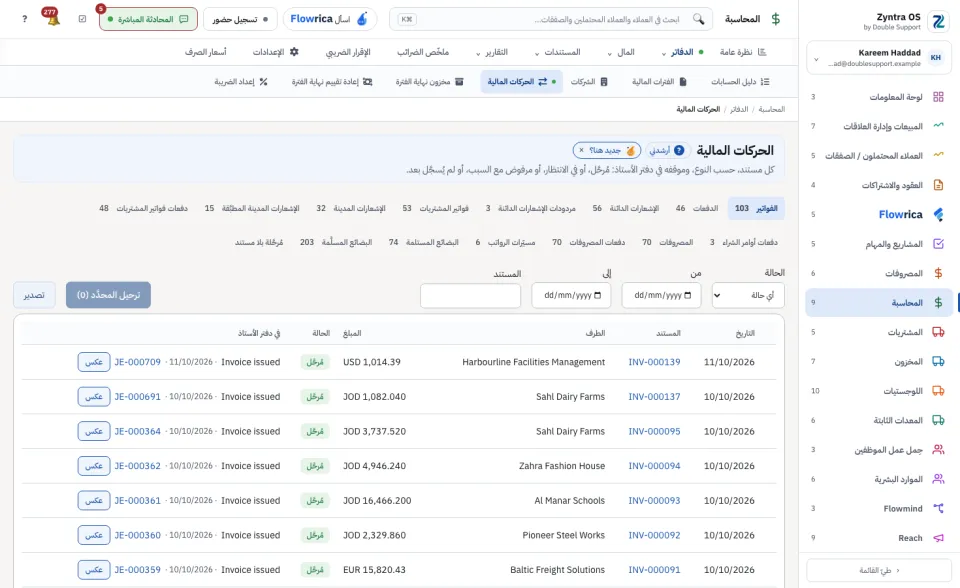The image size is (960, 588).
Task: Open the إلى date picker
Action: point(571,295)
